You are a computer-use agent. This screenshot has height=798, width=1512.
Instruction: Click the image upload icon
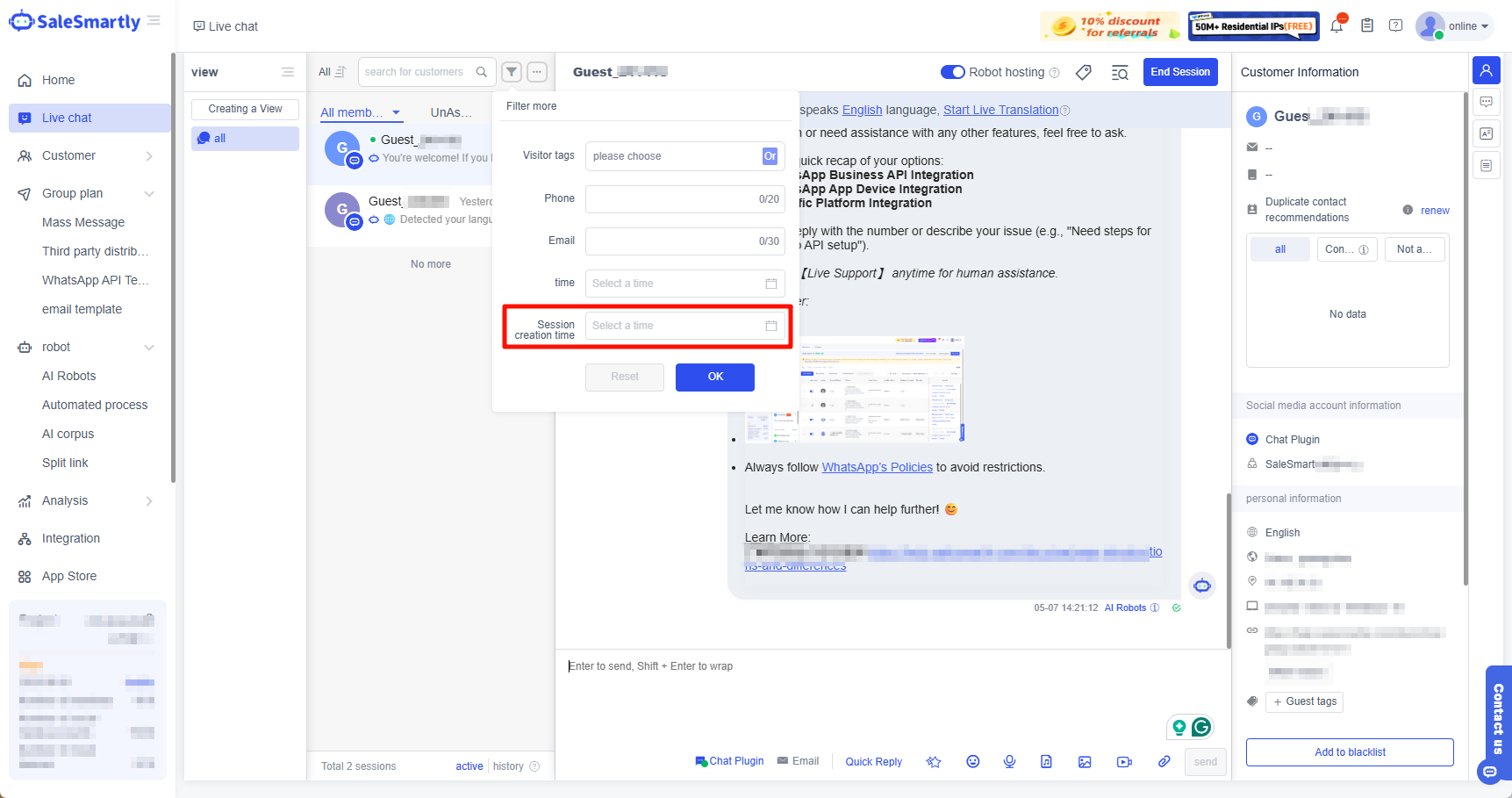pyautogui.click(x=1085, y=761)
